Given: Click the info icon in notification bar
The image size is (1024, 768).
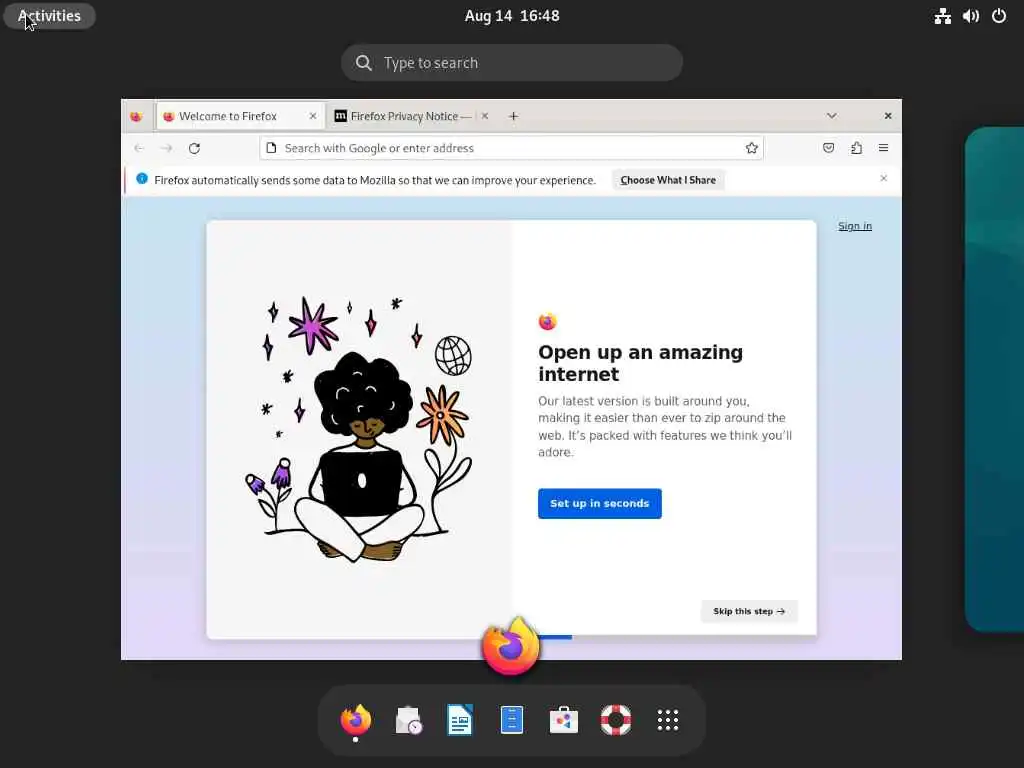Looking at the screenshot, I should point(142,178).
